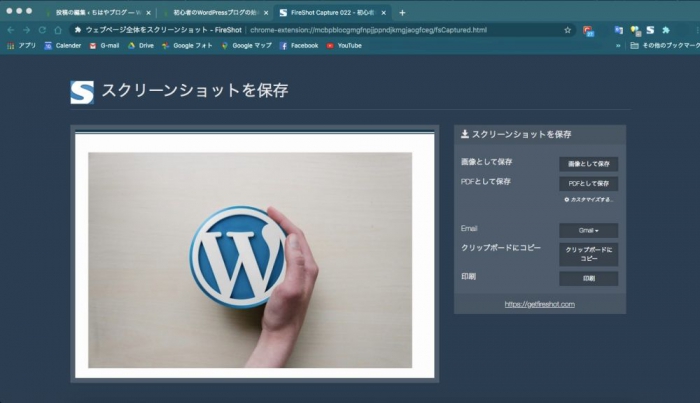The height and width of the screenshot is (403, 700).
Task: Open the Extensions puzzle icon
Action: (x=666, y=30)
